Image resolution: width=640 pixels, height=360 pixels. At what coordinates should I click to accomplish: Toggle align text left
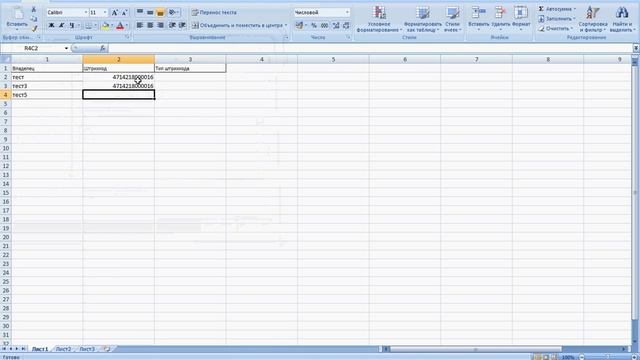(x=140, y=25)
